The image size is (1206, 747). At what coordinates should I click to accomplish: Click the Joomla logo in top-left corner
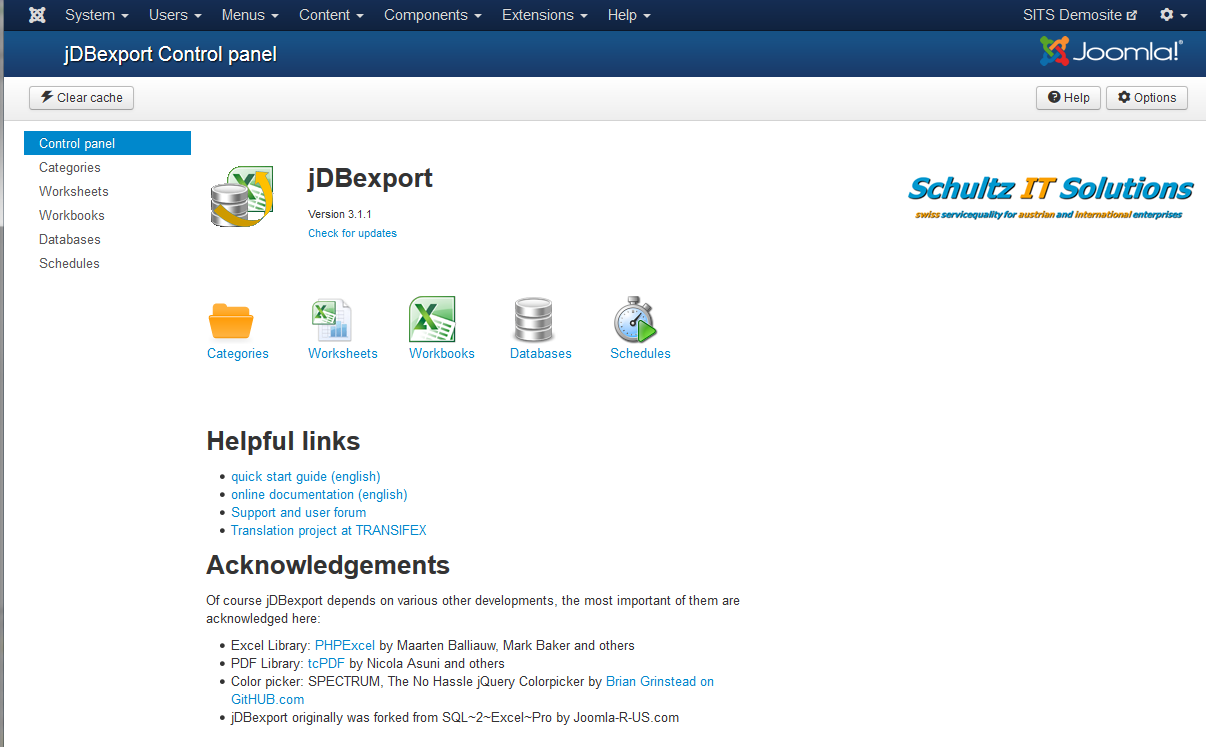(x=37, y=15)
